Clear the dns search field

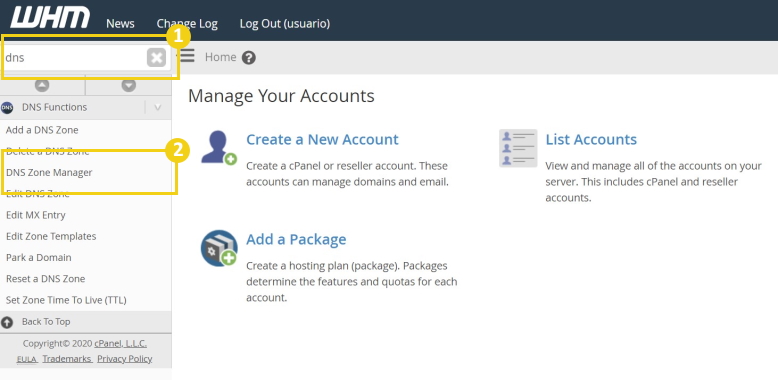pos(156,58)
